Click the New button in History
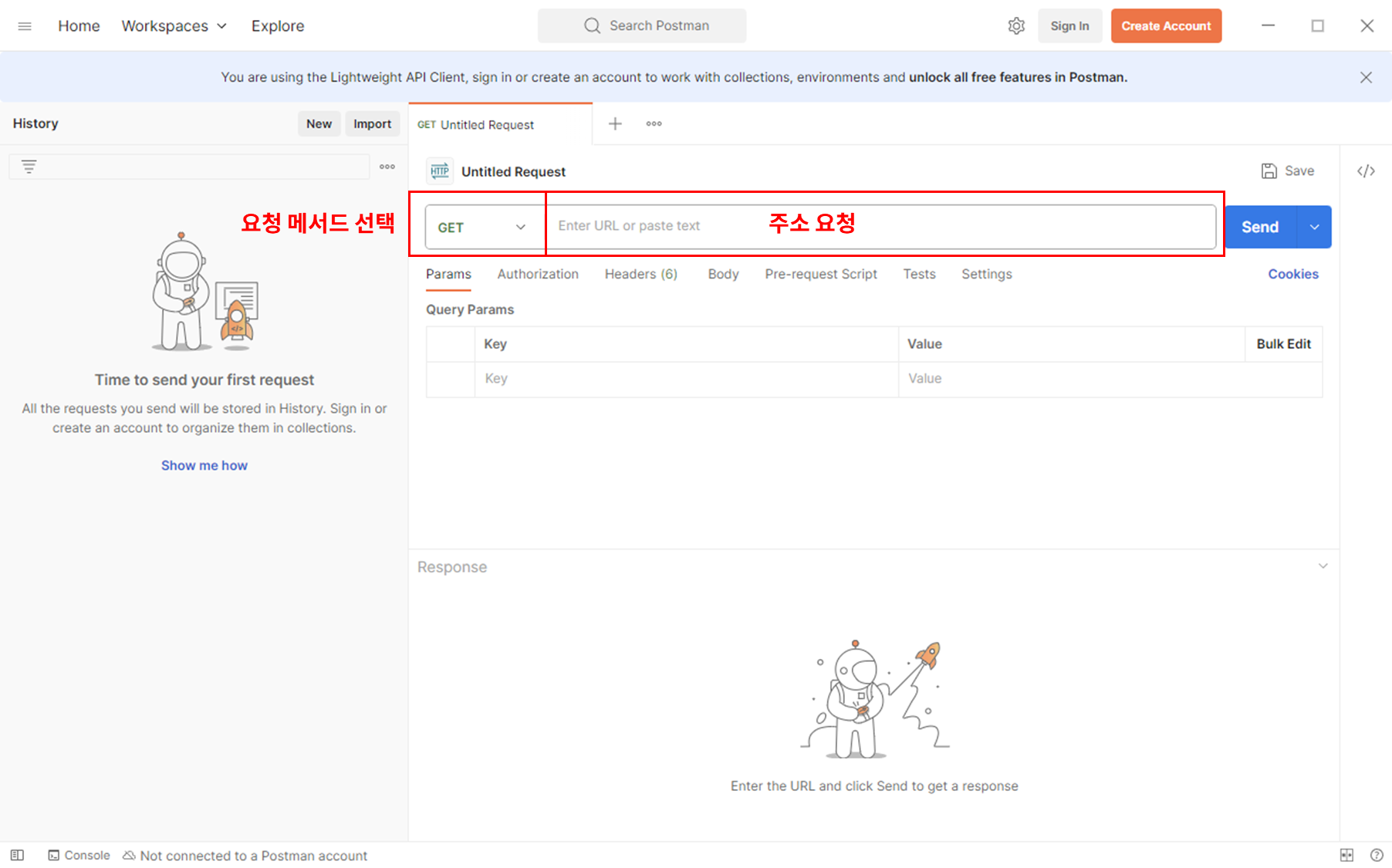1392x868 pixels. (x=319, y=123)
